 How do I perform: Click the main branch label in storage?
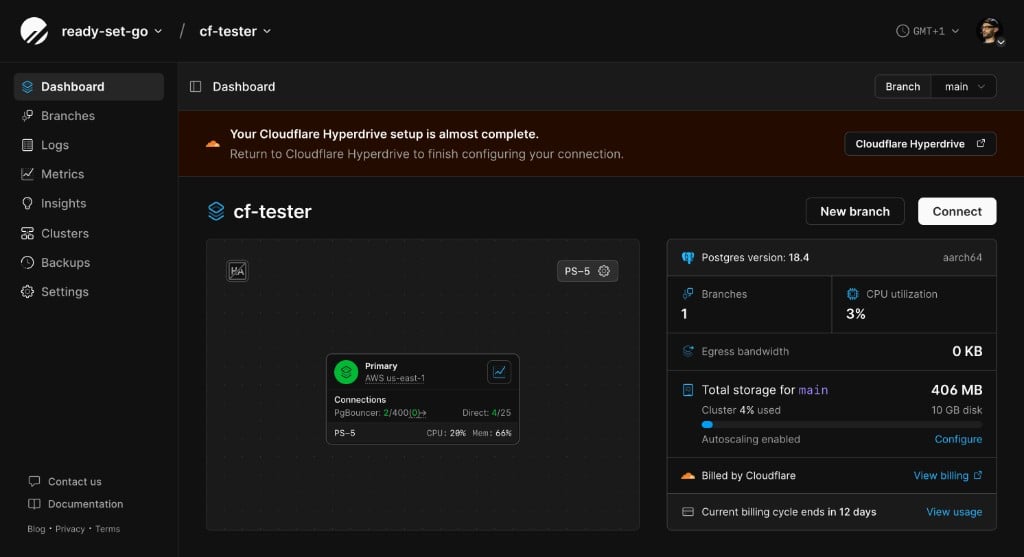(813, 390)
